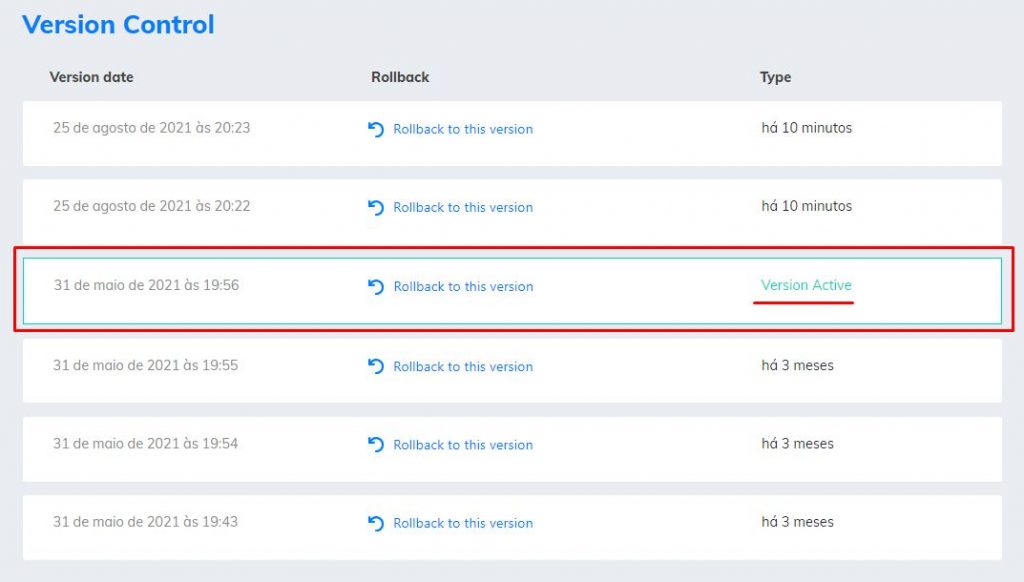Click rollback arrow icon for 31 de maio 19:56
This screenshot has width=1024, height=582.
(376, 287)
